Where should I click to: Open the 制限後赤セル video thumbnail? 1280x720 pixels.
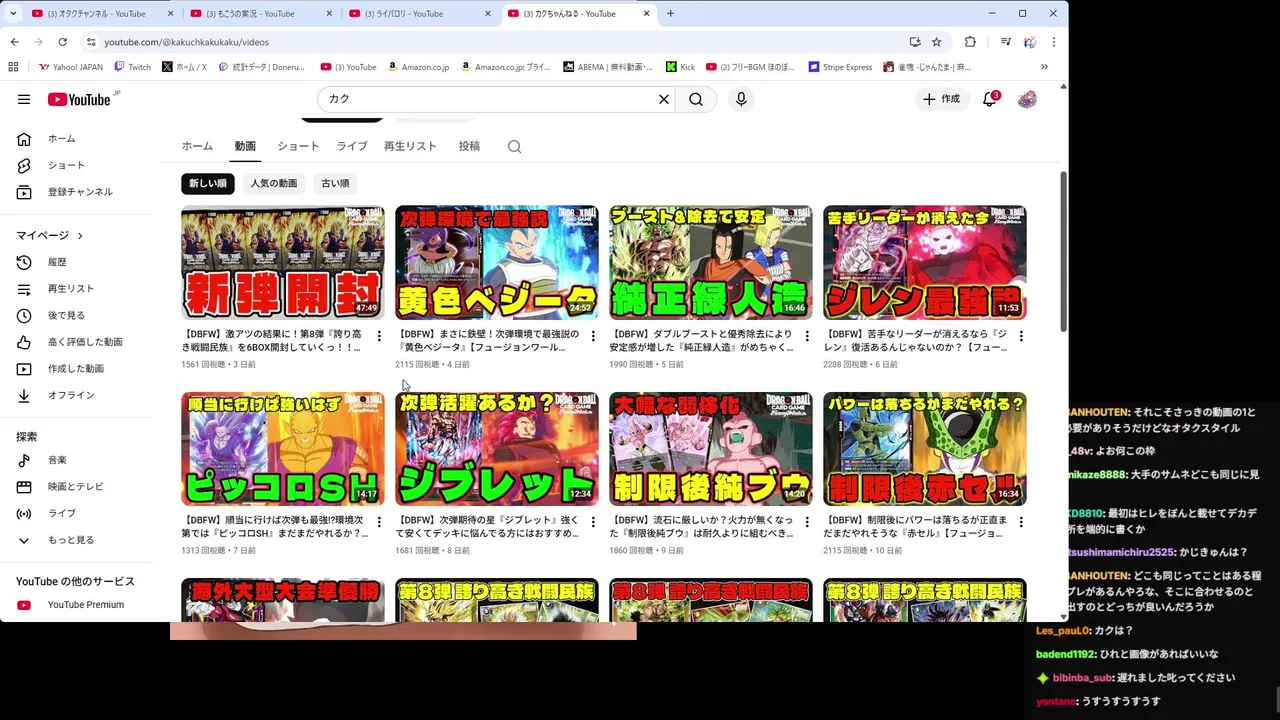[925, 449]
